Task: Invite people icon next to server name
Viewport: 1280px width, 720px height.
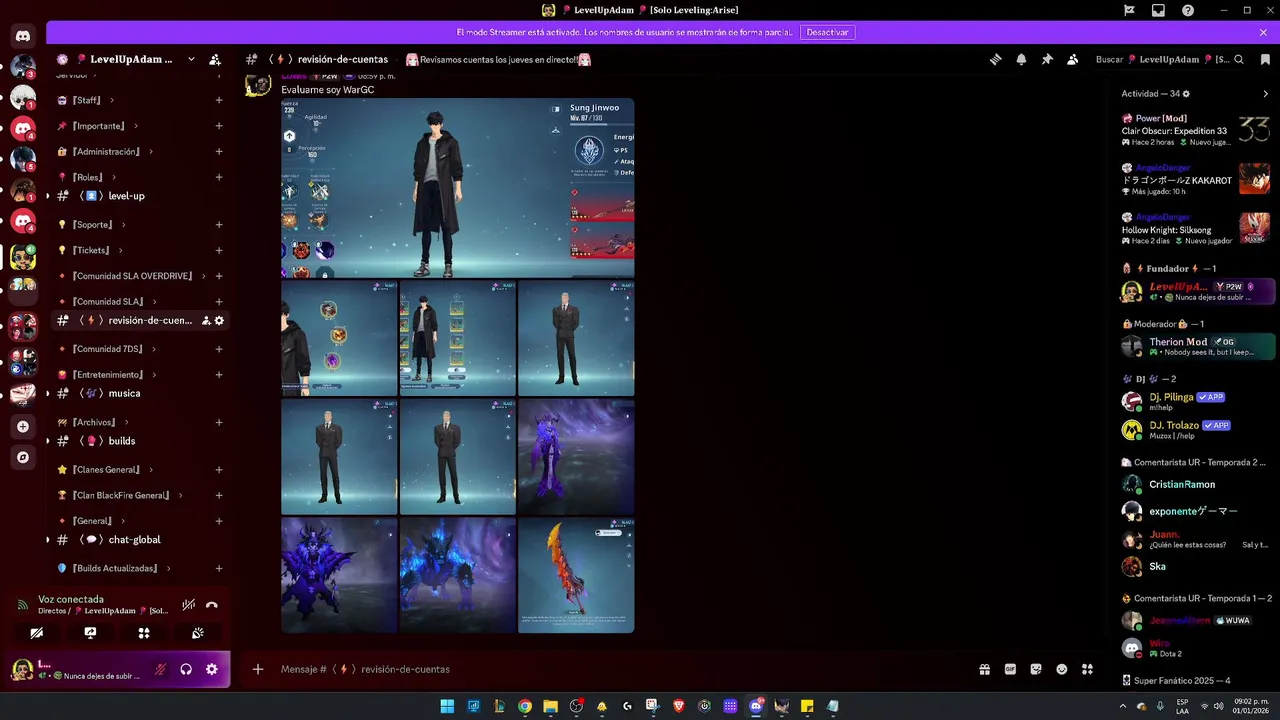Action: click(x=215, y=59)
